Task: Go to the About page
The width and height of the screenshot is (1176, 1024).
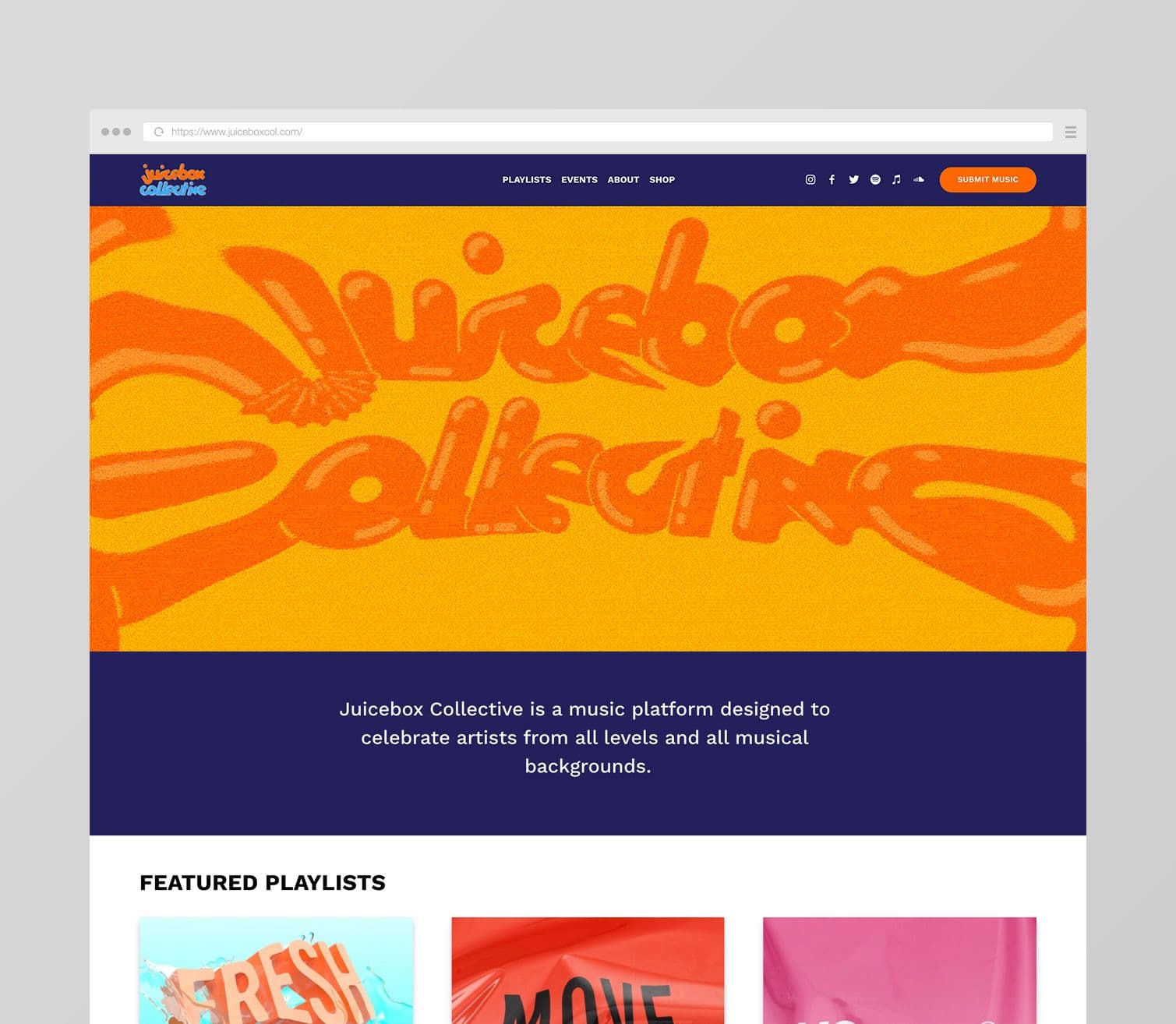Action: (623, 180)
